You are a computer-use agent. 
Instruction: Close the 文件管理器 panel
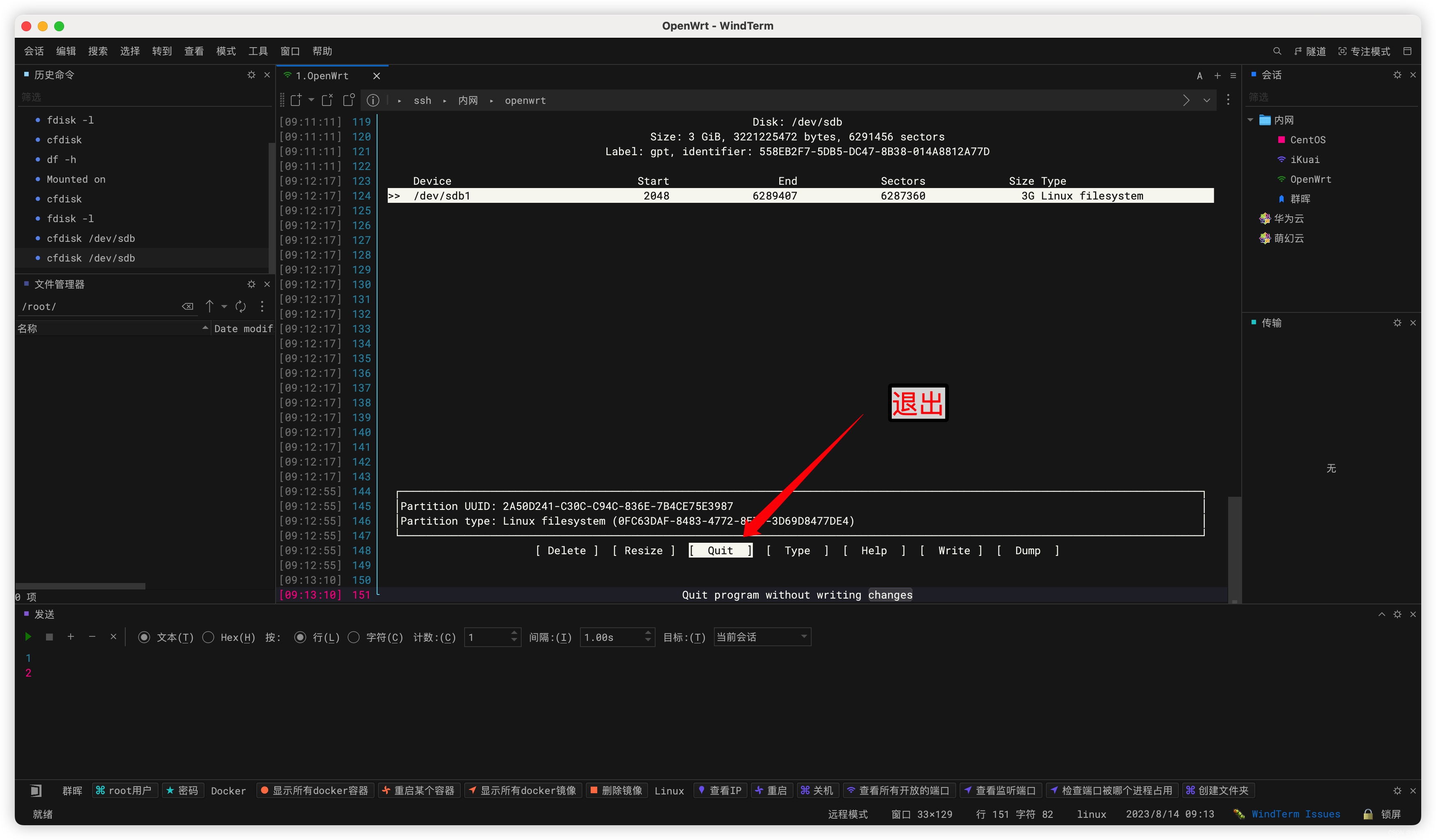(x=267, y=284)
